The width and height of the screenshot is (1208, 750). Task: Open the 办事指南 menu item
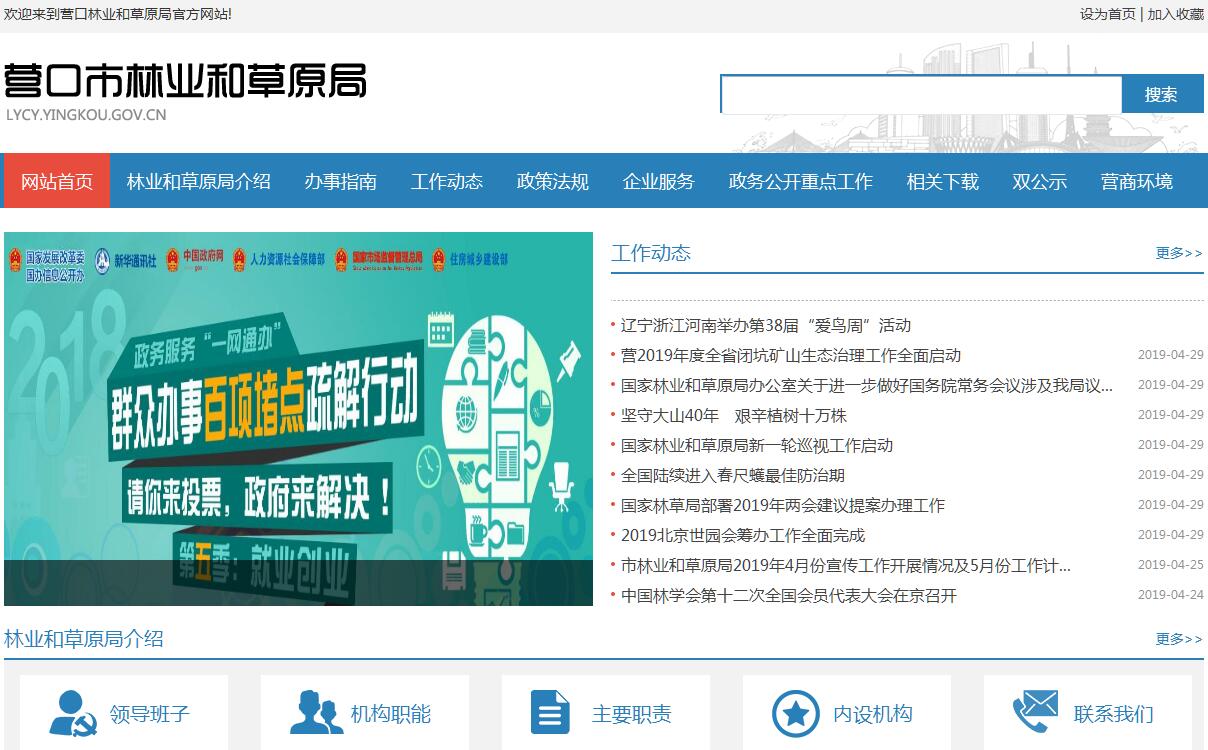tap(341, 181)
